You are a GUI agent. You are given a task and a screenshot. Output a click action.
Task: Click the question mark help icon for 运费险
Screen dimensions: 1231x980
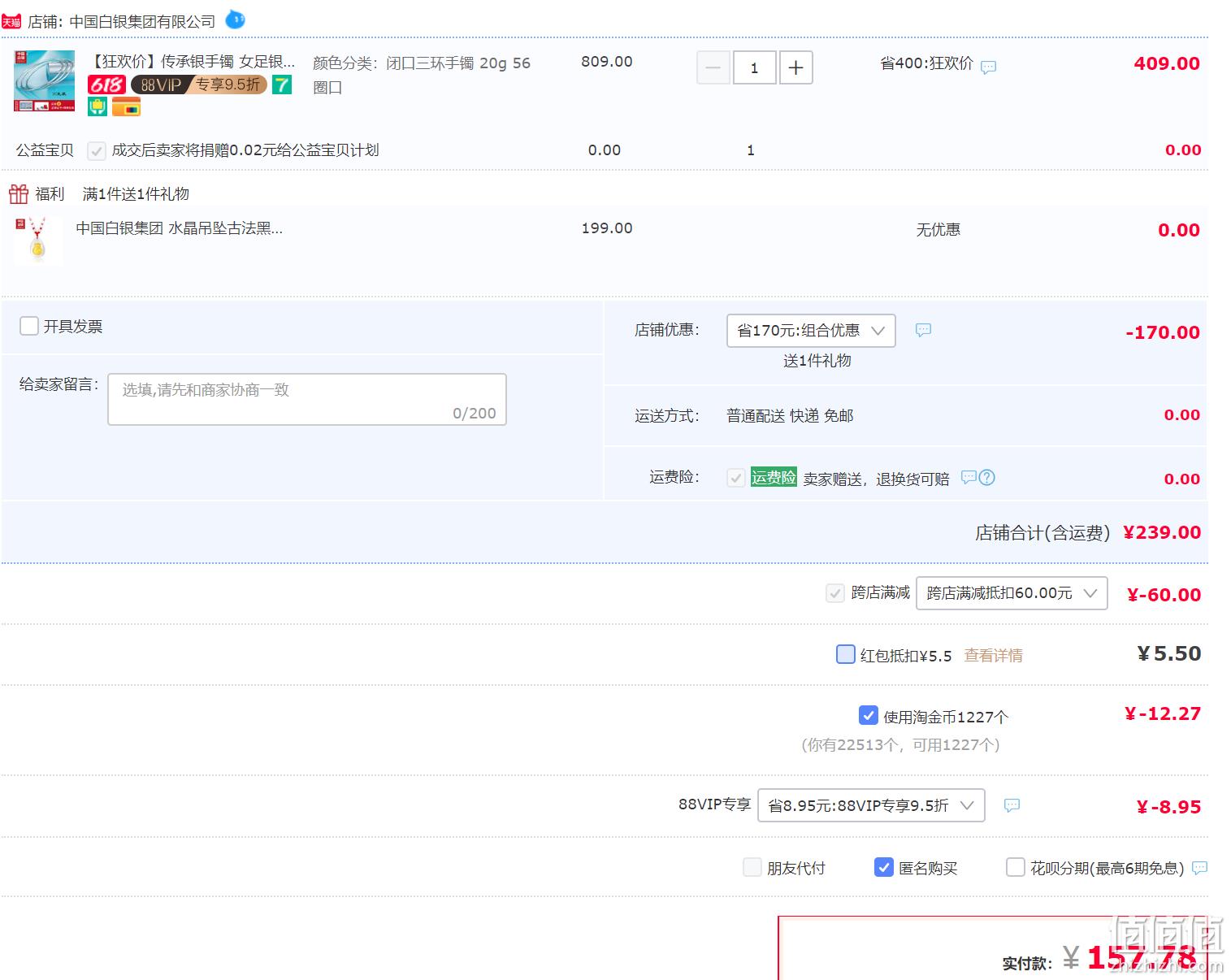(986, 477)
